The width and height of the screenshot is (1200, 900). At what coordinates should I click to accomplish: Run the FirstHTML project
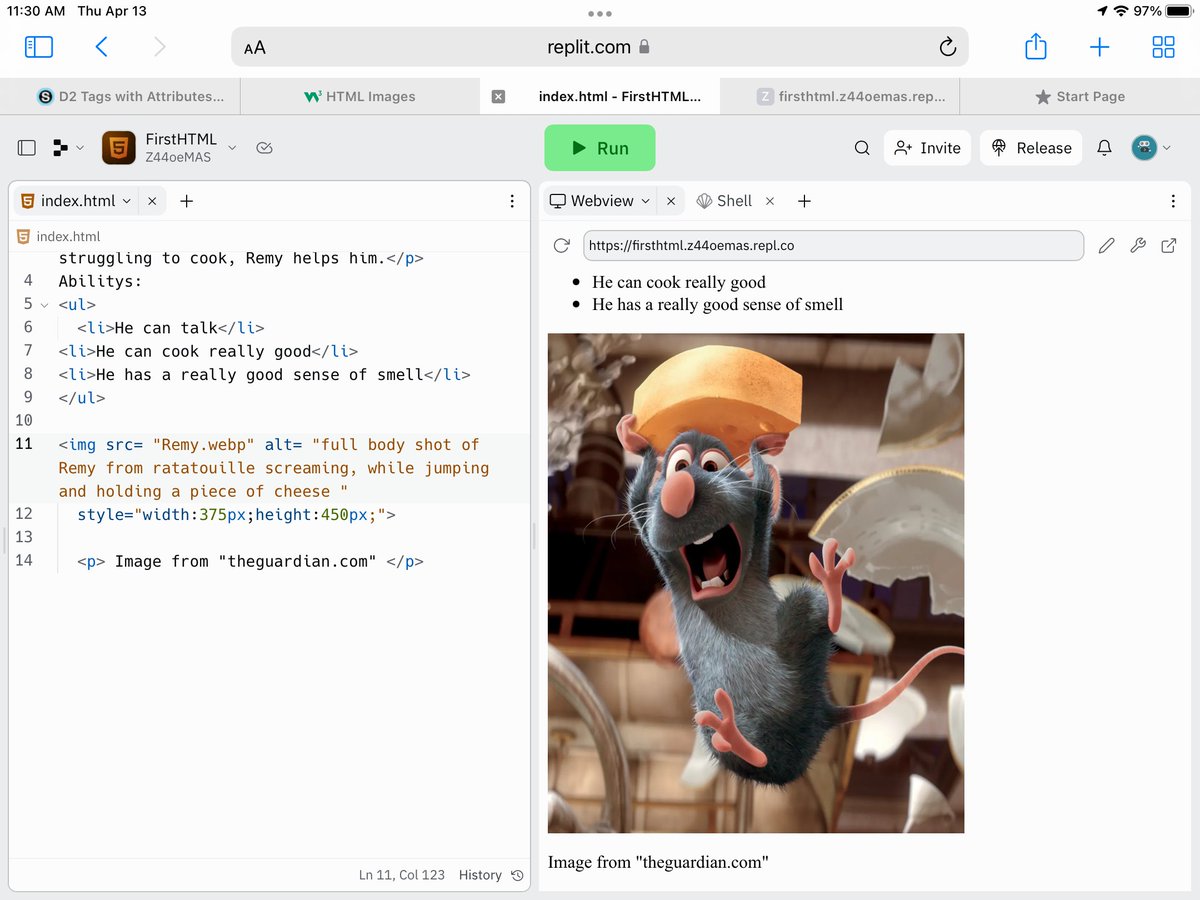[x=600, y=148]
